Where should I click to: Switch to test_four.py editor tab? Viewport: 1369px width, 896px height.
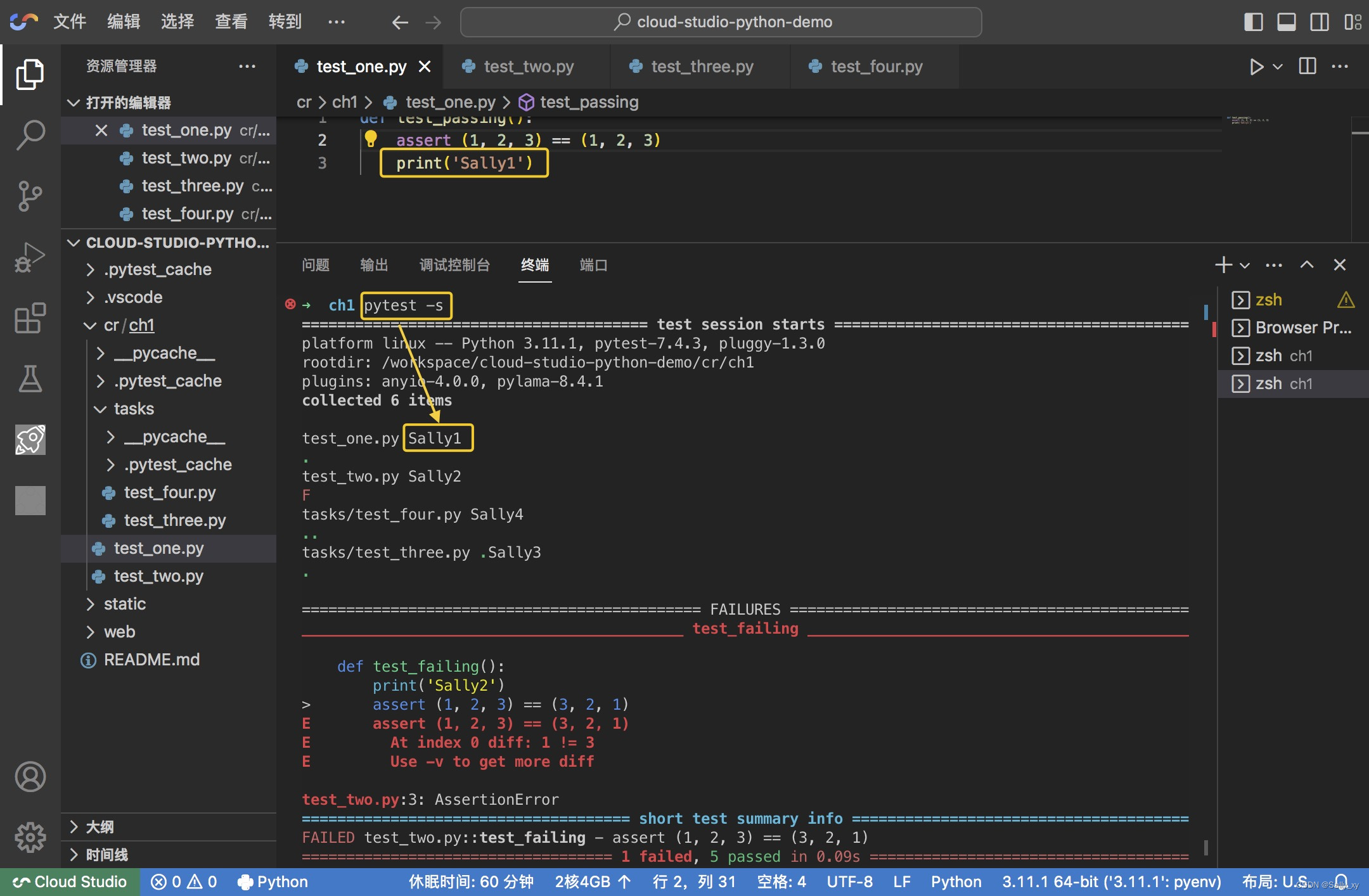(875, 67)
